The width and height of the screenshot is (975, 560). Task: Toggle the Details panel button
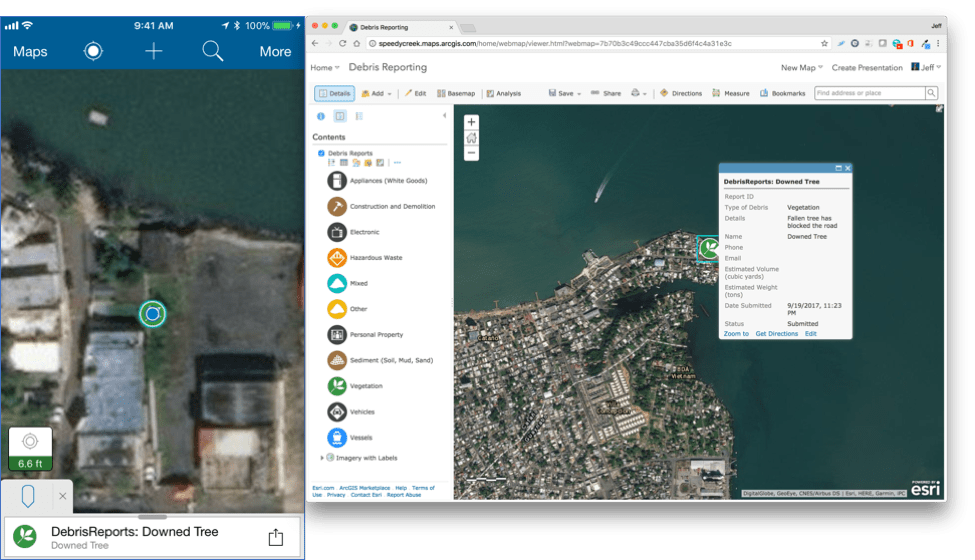pos(334,93)
